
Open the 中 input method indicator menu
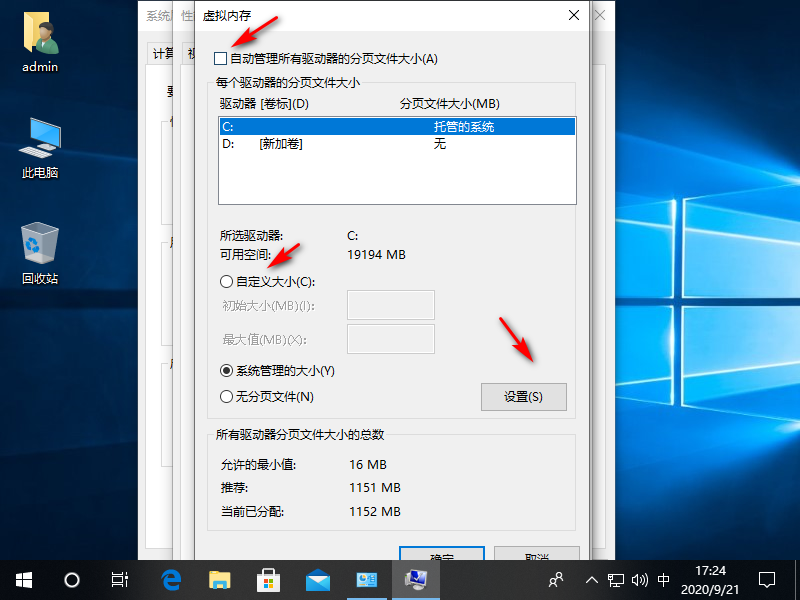click(663, 578)
